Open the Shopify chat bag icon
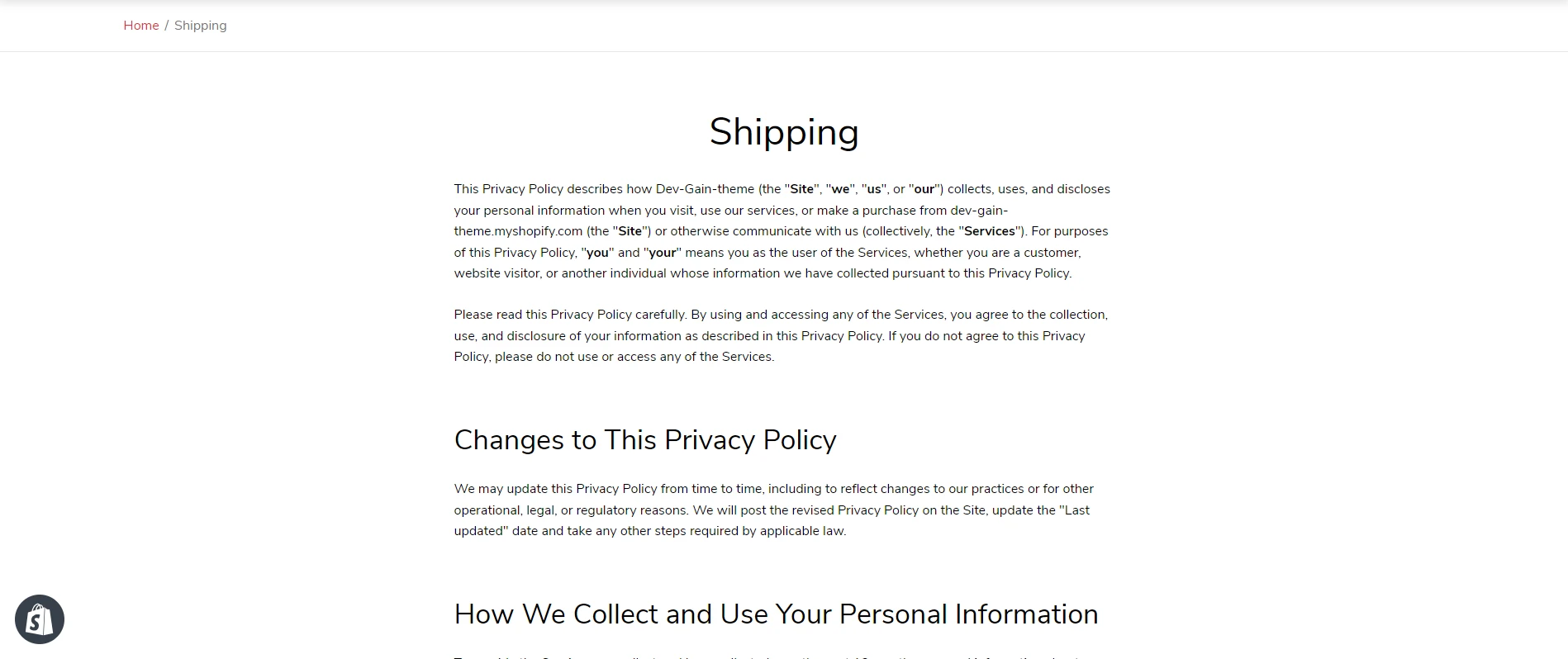Viewport: 1568px width, 659px height. [x=40, y=619]
